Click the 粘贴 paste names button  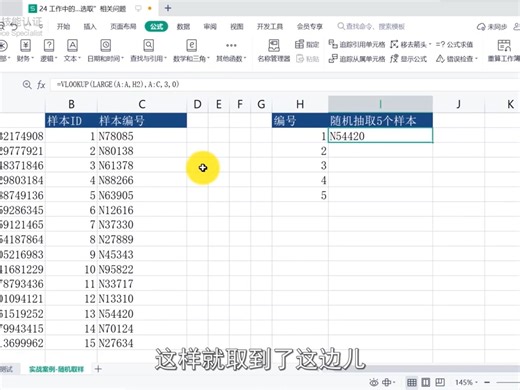[x=308, y=59]
